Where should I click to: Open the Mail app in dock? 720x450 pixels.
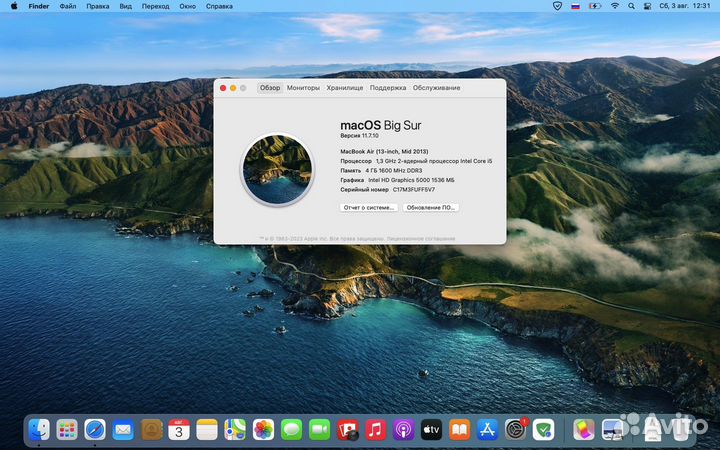point(123,430)
